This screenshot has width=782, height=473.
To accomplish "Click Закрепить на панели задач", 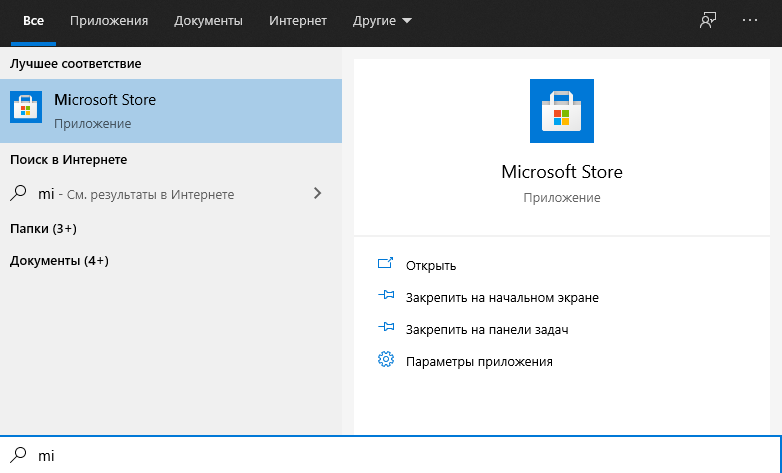I will click(x=487, y=329).
